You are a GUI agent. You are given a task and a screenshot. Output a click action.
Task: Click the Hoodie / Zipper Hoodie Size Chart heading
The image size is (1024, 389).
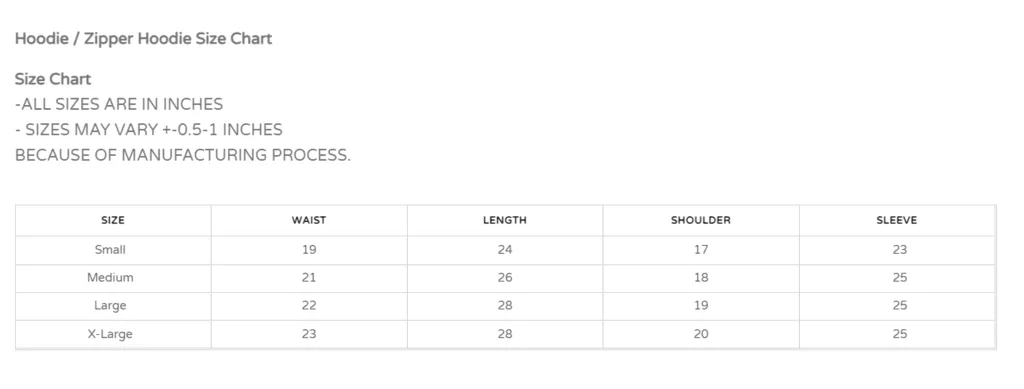144,39
